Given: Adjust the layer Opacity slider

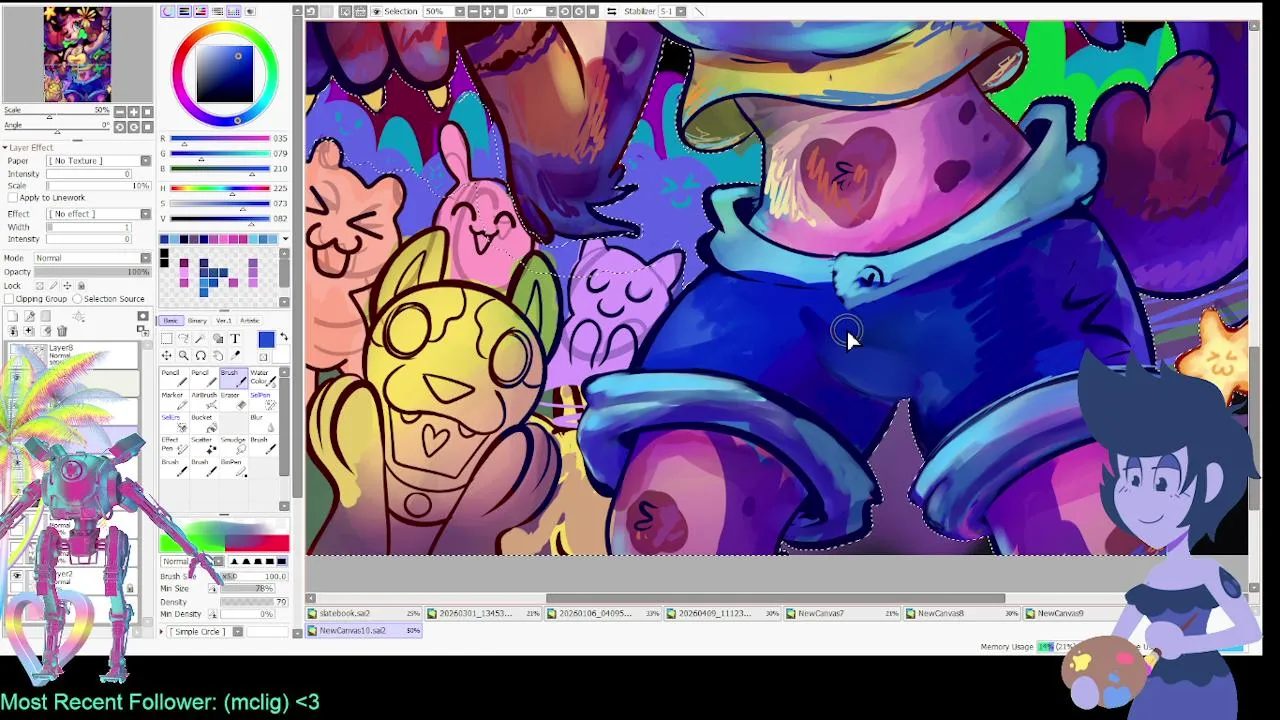Looking at the screenshot, I should click(93, 272).
